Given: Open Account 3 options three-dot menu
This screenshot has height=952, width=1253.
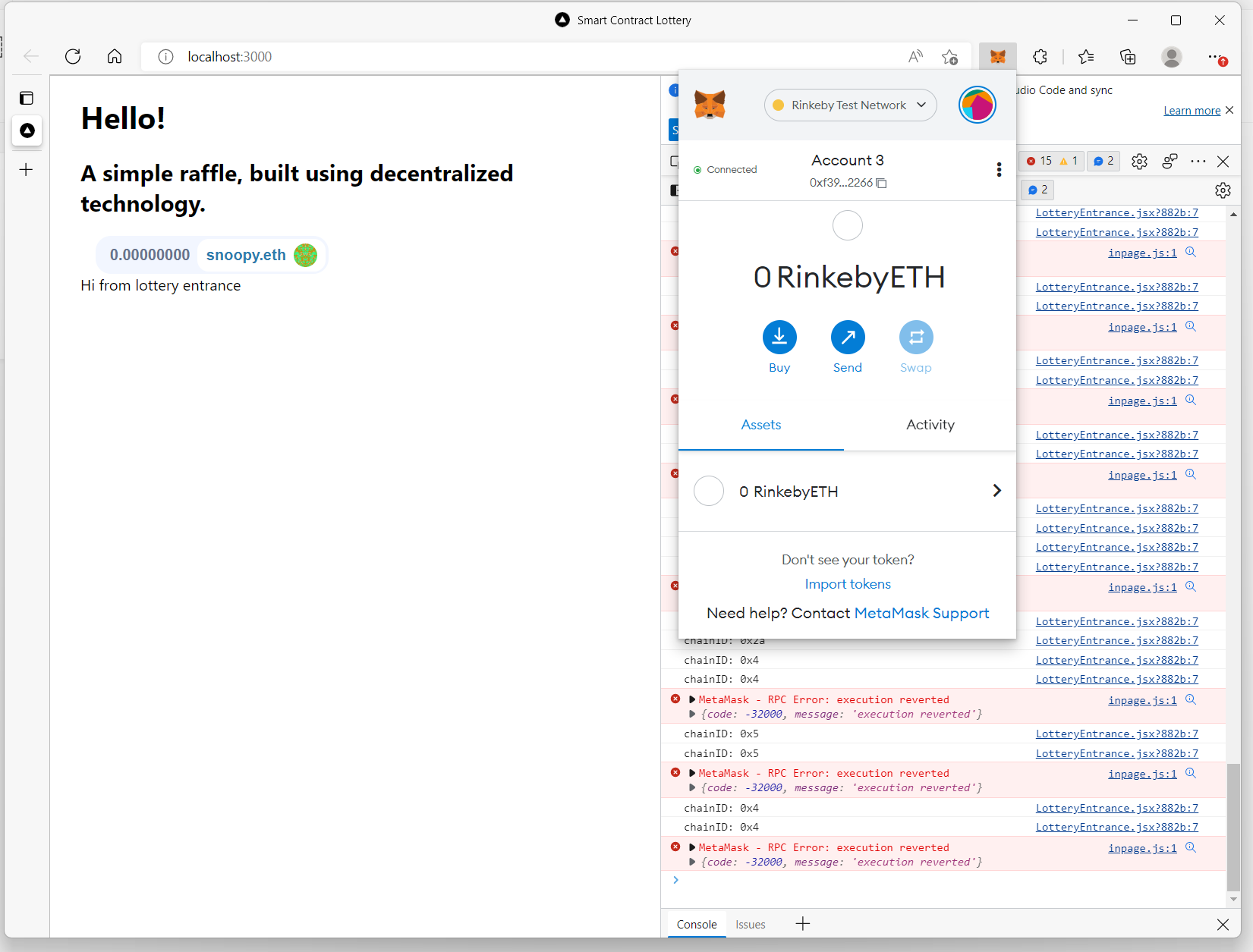Looking at the screenshot, I should pyautogui.click(x=999, y=170).
